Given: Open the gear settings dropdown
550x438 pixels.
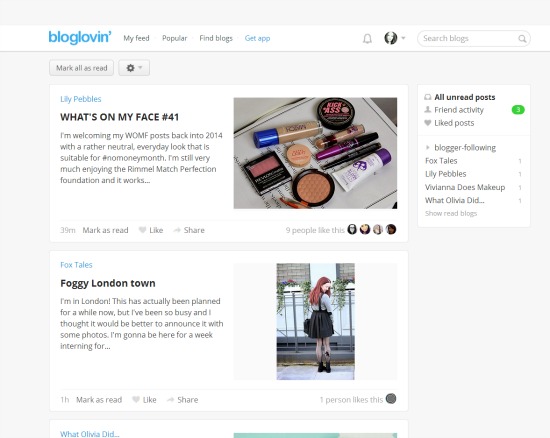Looking at the screenshot, I should pyautogui.click(x=134, y=68).
